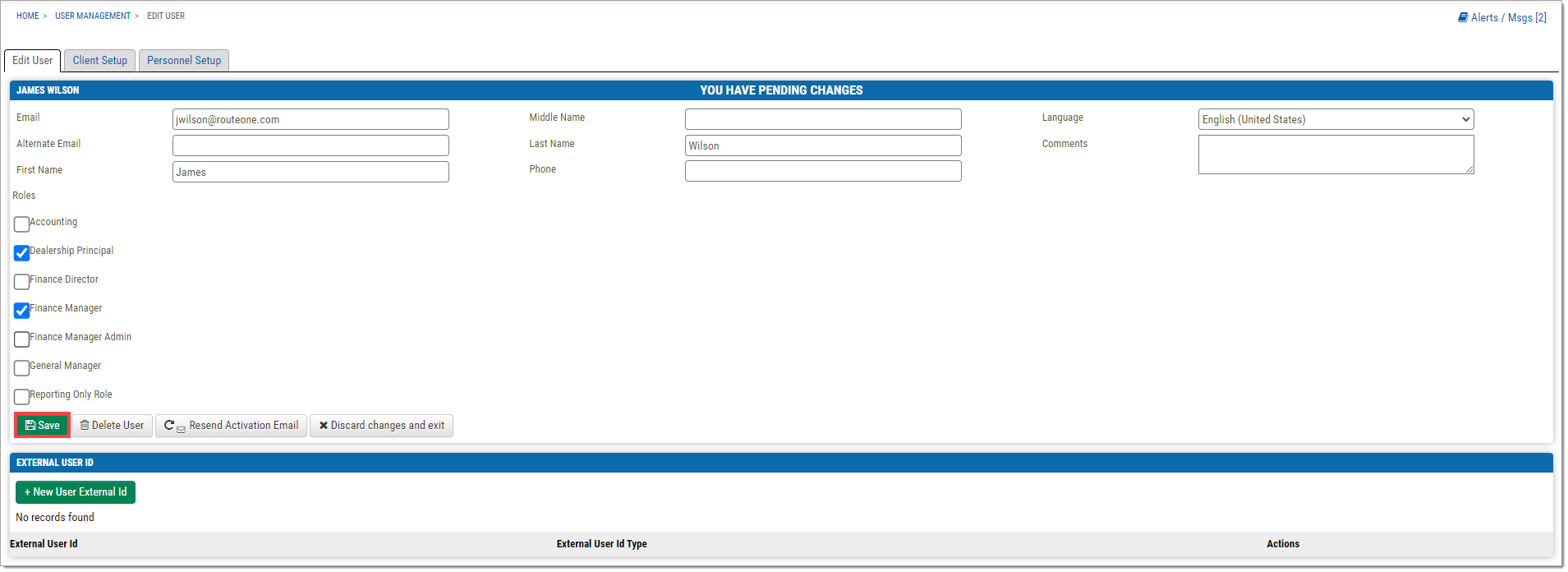
Task: Click YOU HAVE PENDING CHANGES notice
Action: point(781,90)
